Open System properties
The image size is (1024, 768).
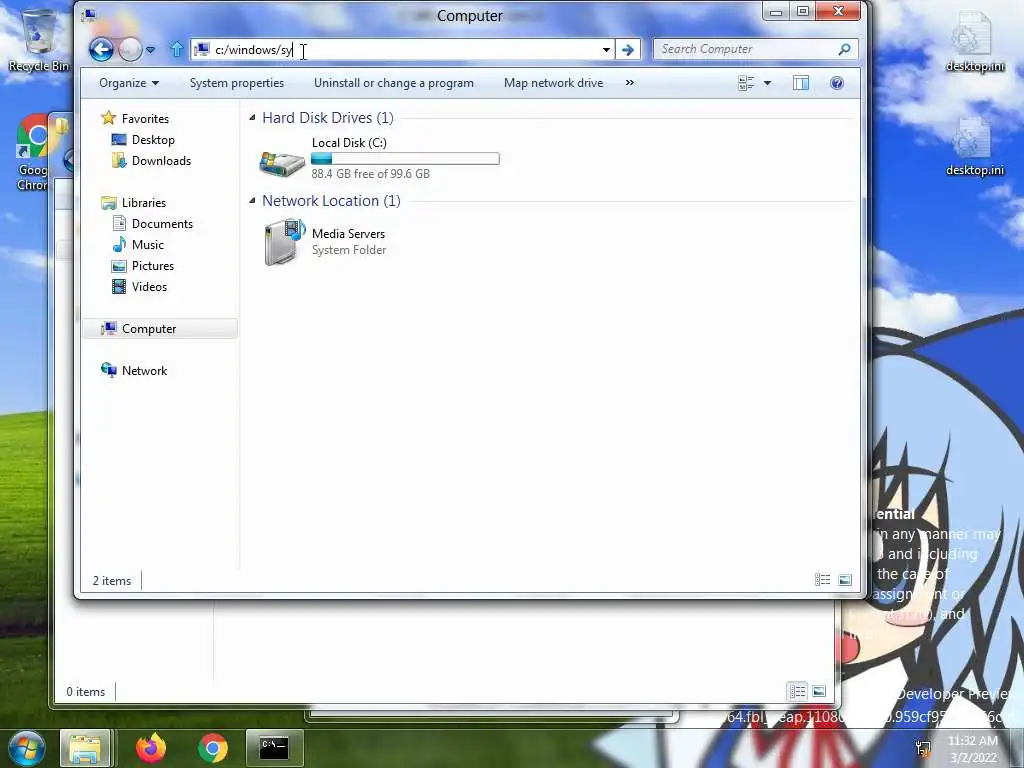237,83
